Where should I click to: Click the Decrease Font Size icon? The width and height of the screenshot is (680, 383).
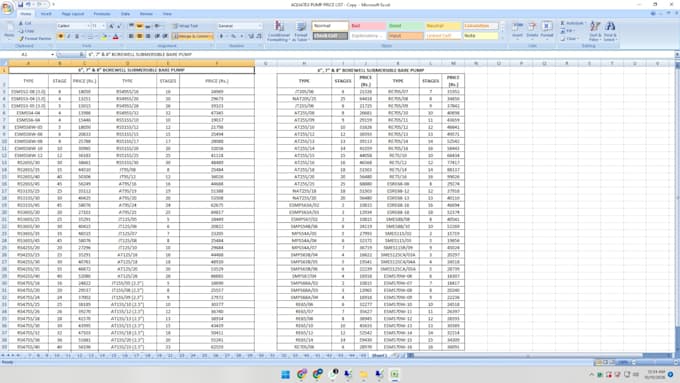119,26
